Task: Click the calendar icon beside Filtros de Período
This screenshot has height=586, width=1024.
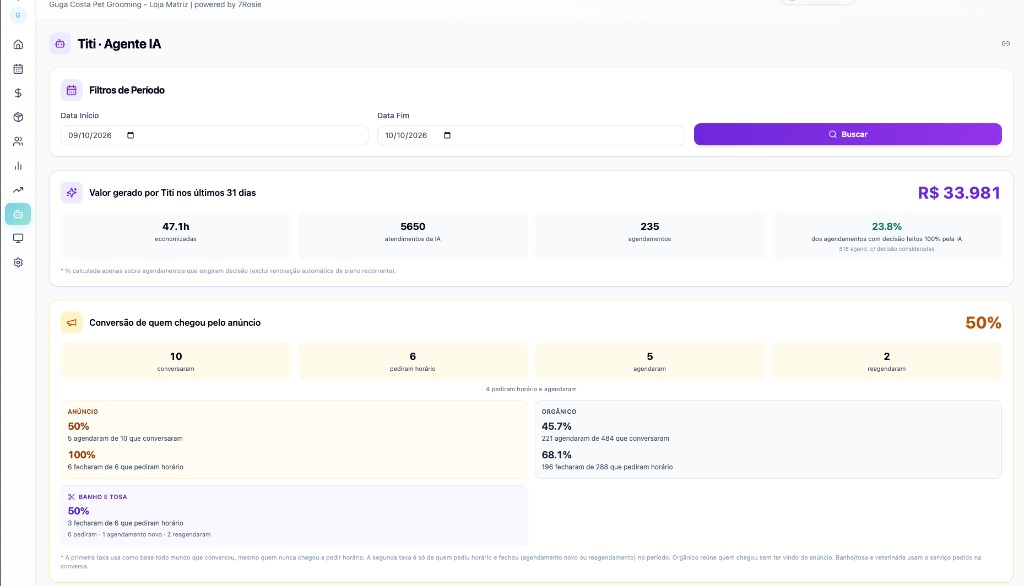Action: (72, 90)
